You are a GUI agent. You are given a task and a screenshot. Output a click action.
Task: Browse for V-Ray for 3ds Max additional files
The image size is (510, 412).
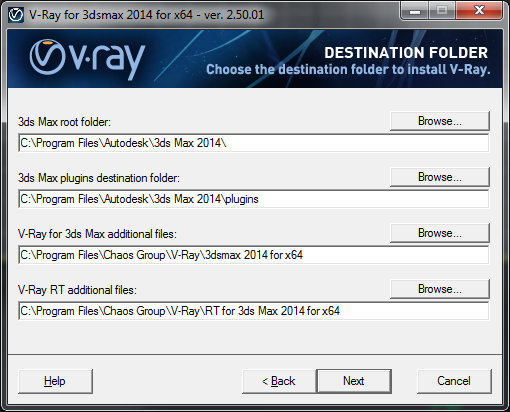pos(440,233)
